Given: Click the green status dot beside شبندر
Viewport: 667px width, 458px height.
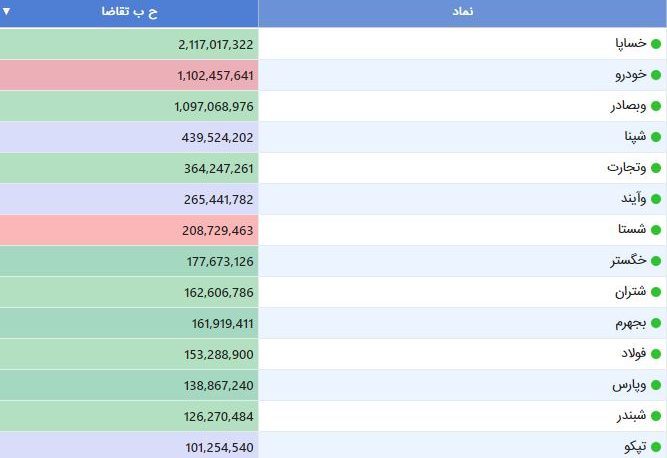Looking at the screenshot, I should pos(656,416).
